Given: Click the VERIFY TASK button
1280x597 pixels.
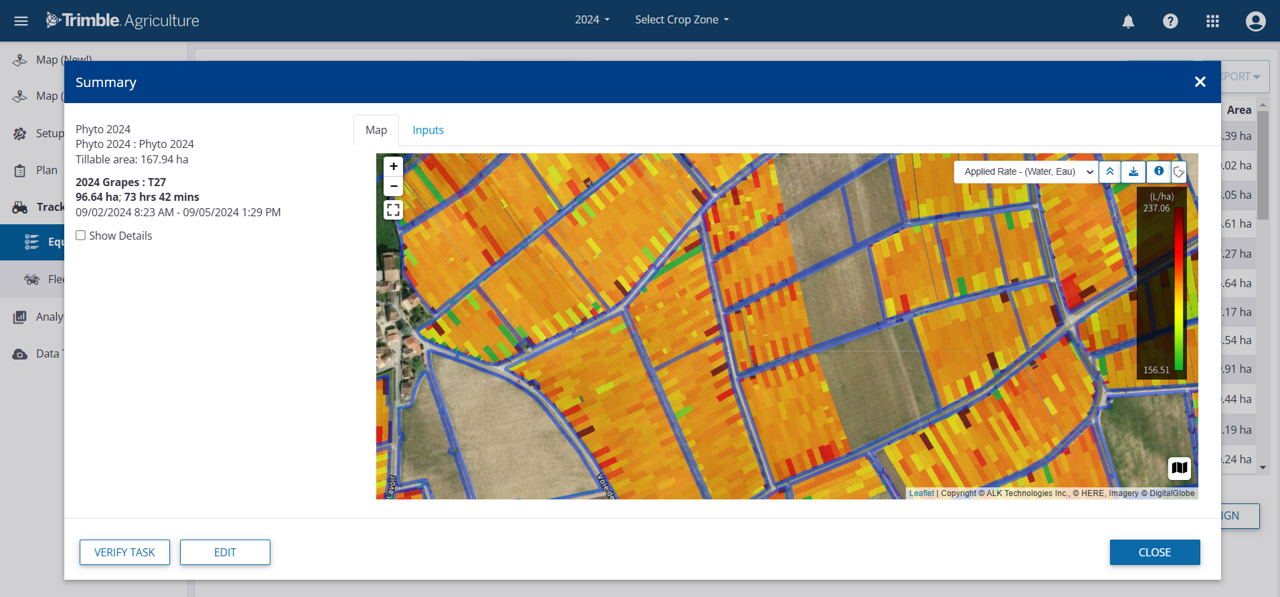Looking at the screenshot, I should point(124,551).
